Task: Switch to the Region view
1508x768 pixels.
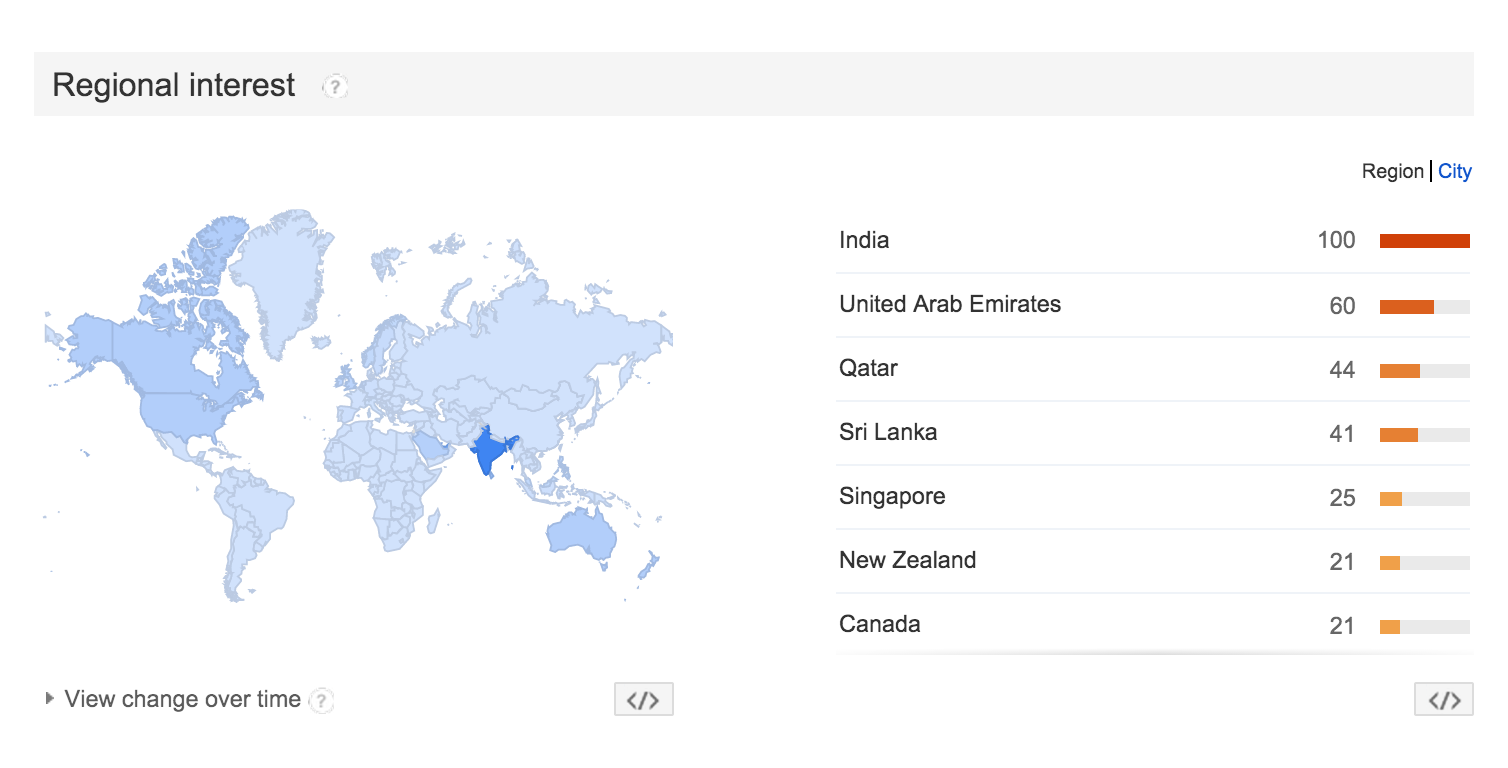Action: pos(1392,171)
